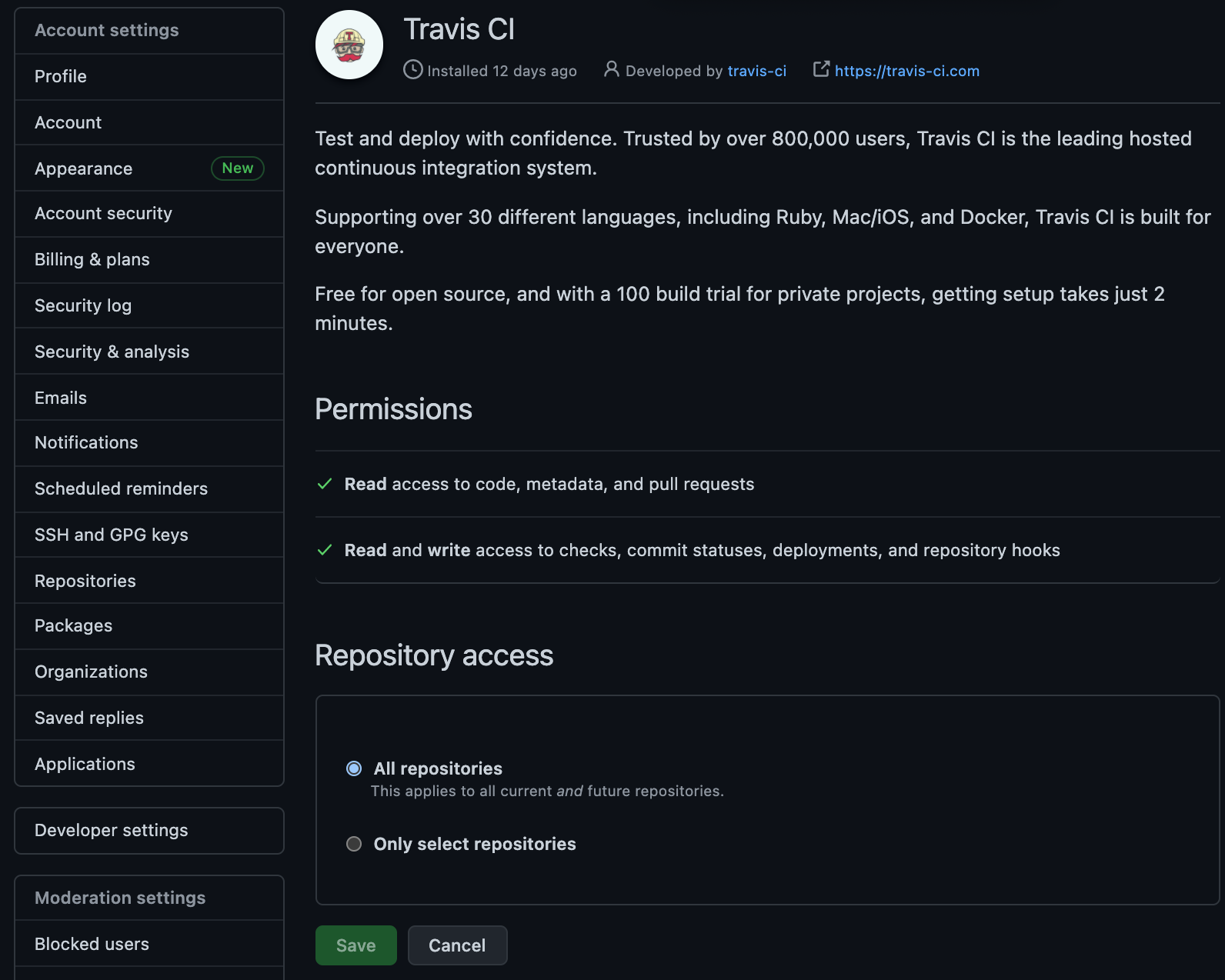Select the All repositories option
Image resolution: width=1225 pixels, height=980 pixels.
(x=353, y=768)
